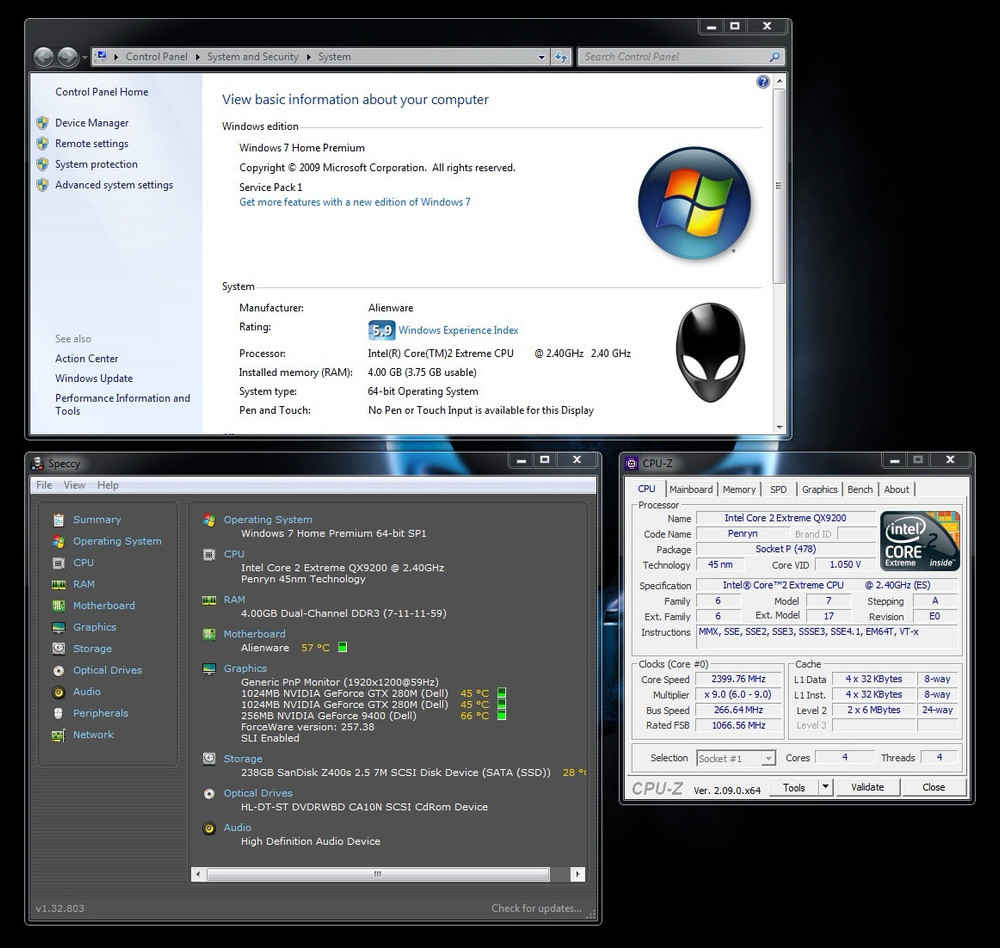Viewport: 1000px width, 948px height.
Task: Click Alienware alien head logo
Action: pos(710,352)
